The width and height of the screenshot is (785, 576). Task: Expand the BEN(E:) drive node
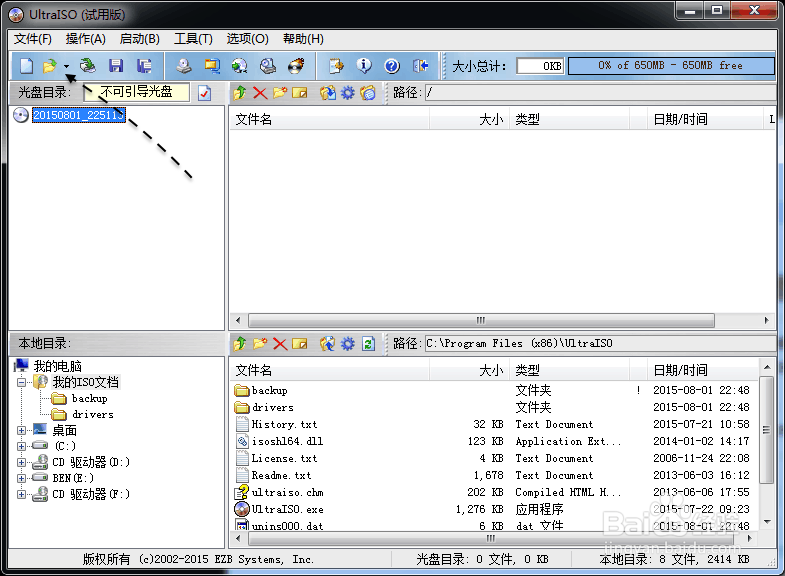pyautogui.click(x=21, y=478)
